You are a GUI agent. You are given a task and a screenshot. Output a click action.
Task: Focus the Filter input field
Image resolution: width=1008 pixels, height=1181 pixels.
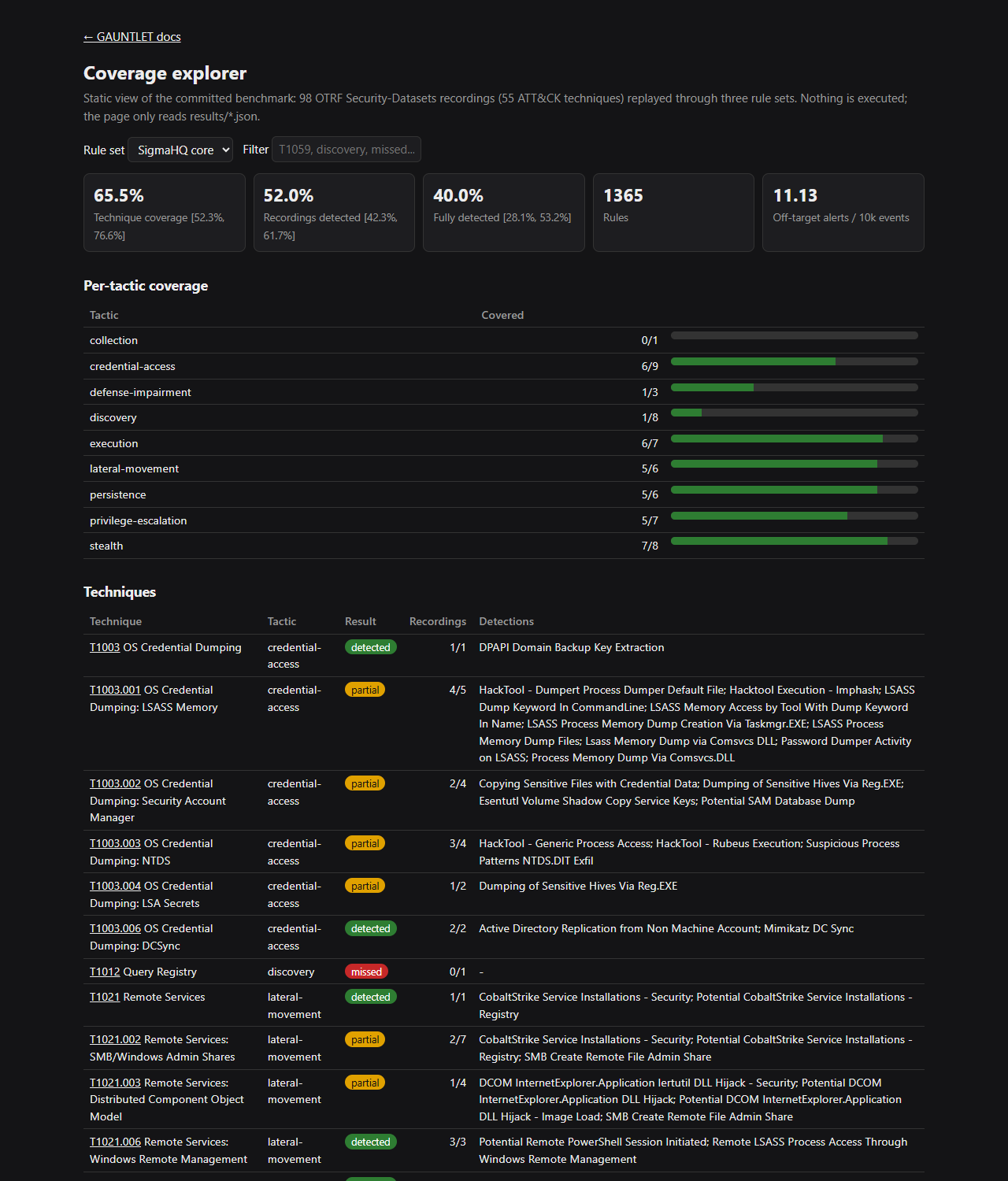pyautogui.click(x=346, y=150)
